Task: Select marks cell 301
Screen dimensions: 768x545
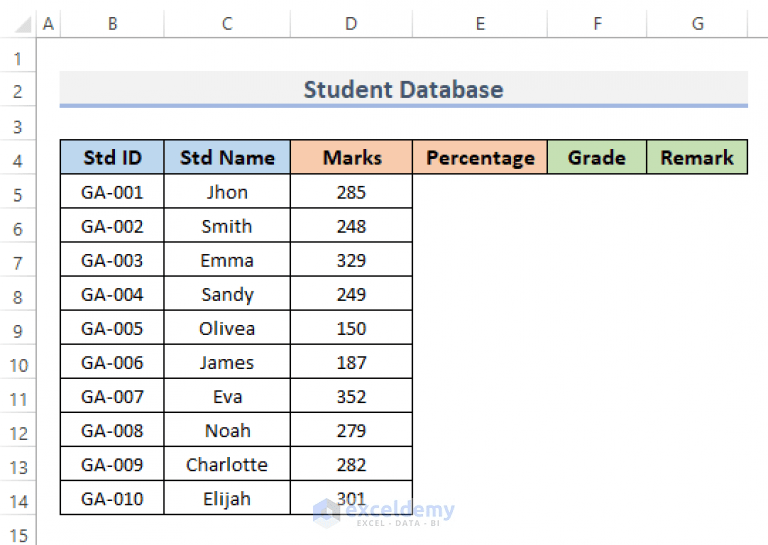Action: [351, 498]
